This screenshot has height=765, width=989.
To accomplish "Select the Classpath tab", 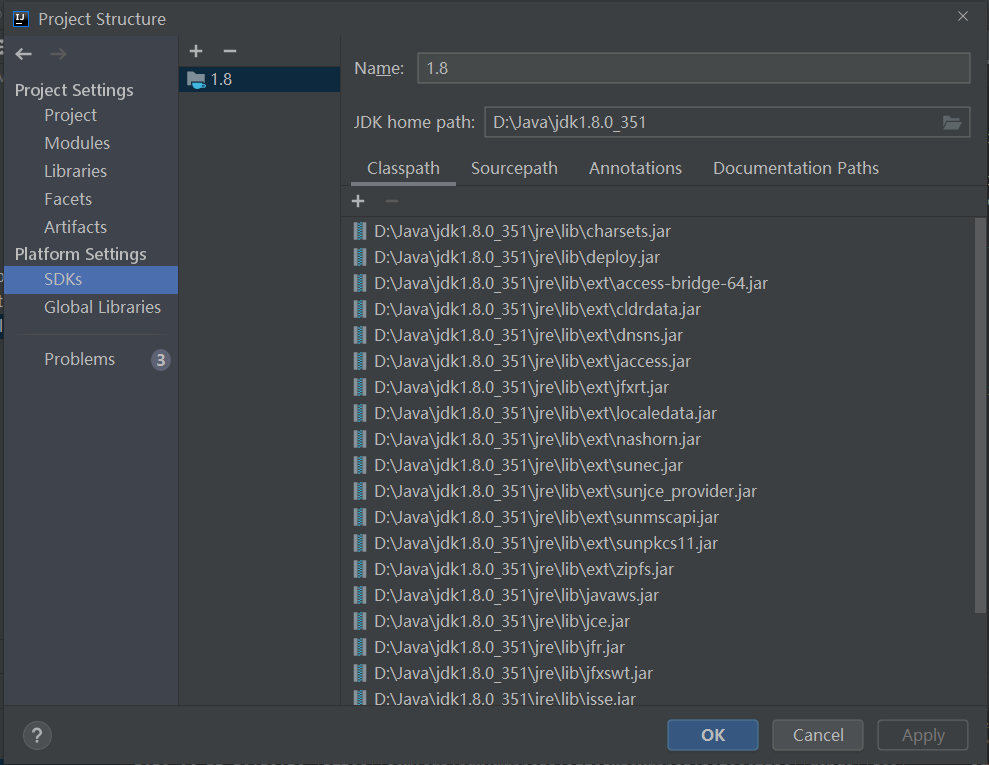I will [403, 168].
